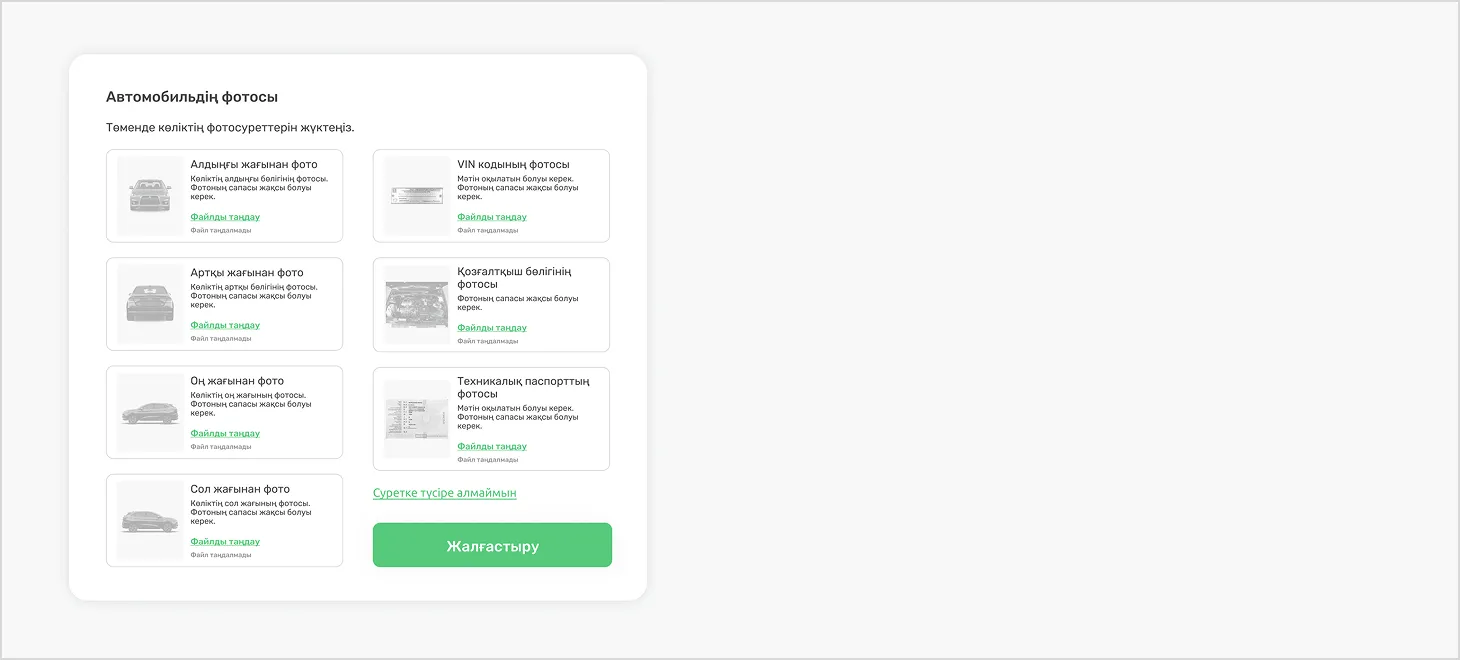Choose file for Қозғалтқыш бөлігінің фотосы

click(x=492, y=328)
